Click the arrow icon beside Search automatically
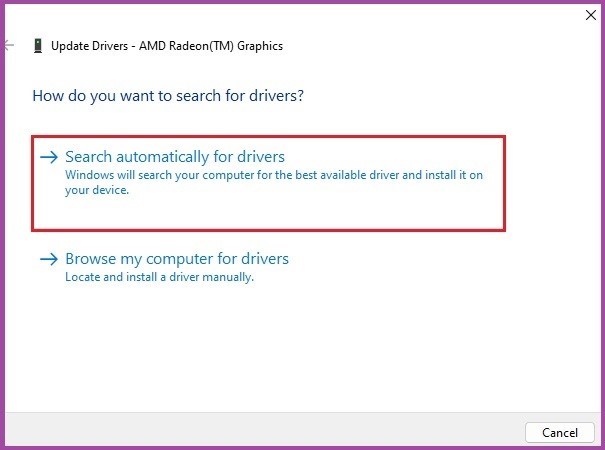The image size is (605, 450). click(x=49, y=157)
